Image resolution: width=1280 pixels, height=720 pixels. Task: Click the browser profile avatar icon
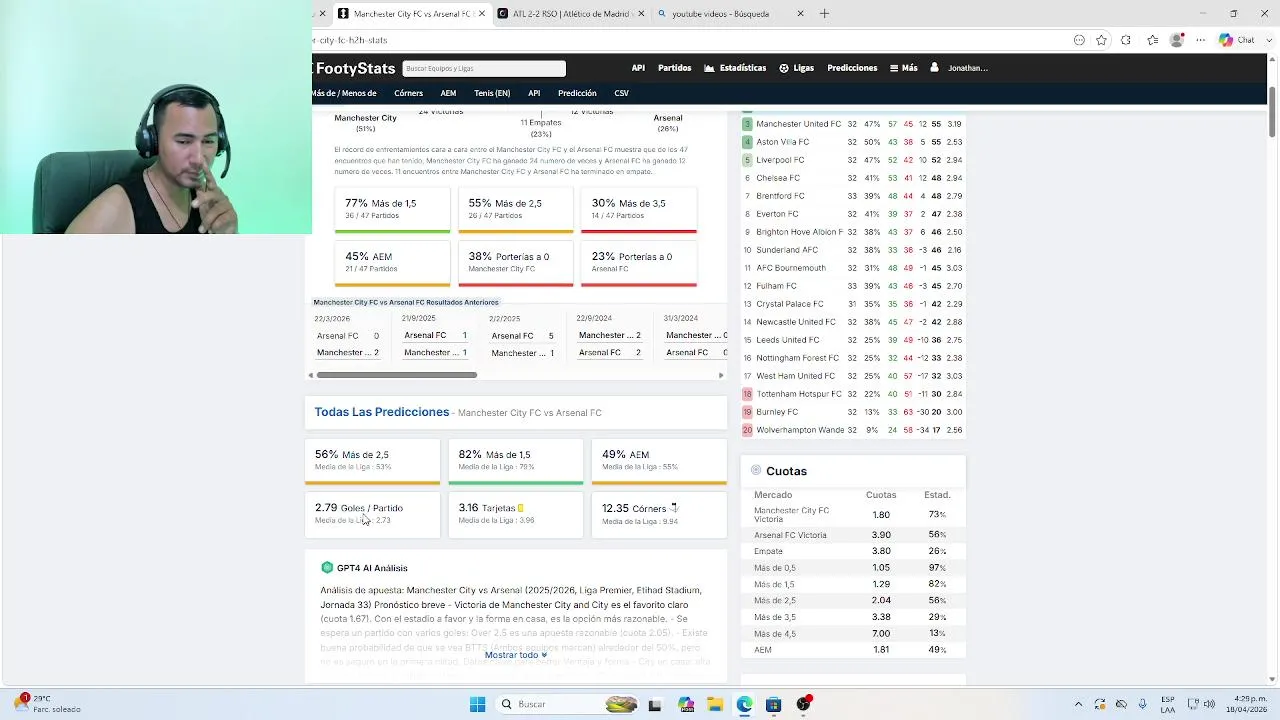1177,40
